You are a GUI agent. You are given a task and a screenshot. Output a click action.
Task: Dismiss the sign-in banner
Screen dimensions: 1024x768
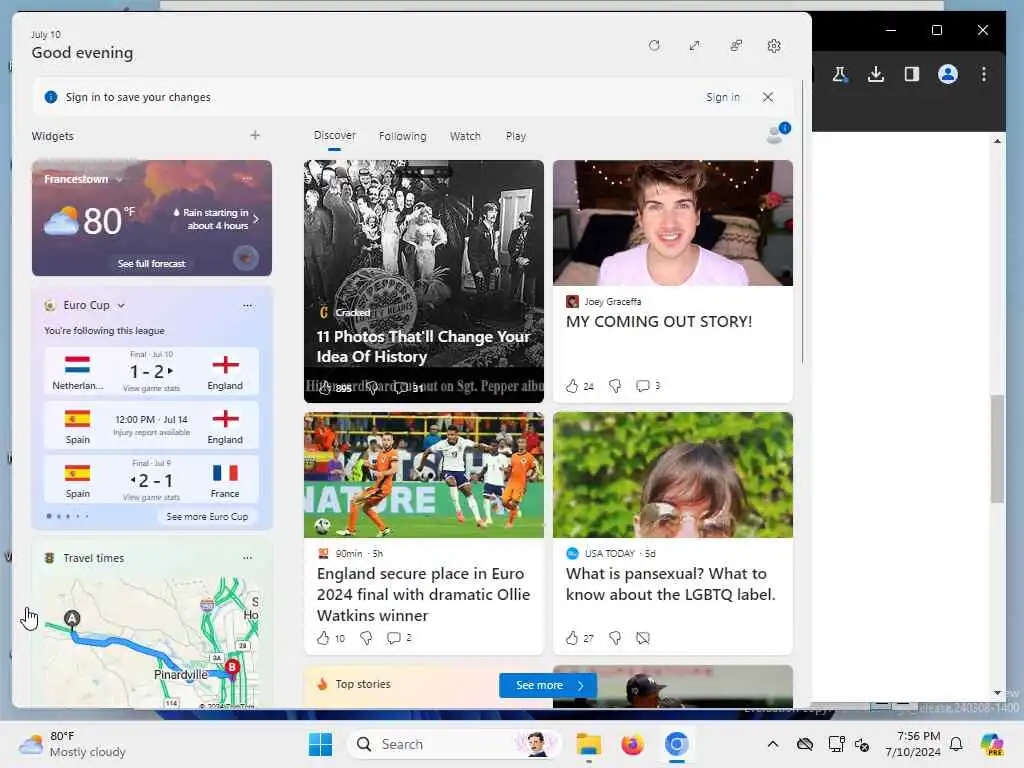coord(767,97)
